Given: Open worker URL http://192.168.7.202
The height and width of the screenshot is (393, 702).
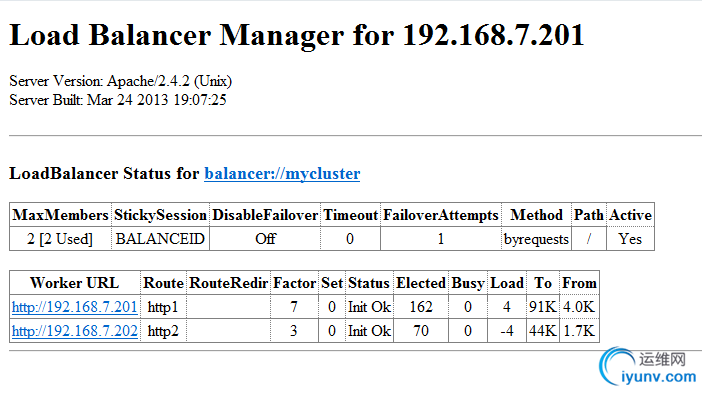Looking at the screenshot, I should point(74,331).
